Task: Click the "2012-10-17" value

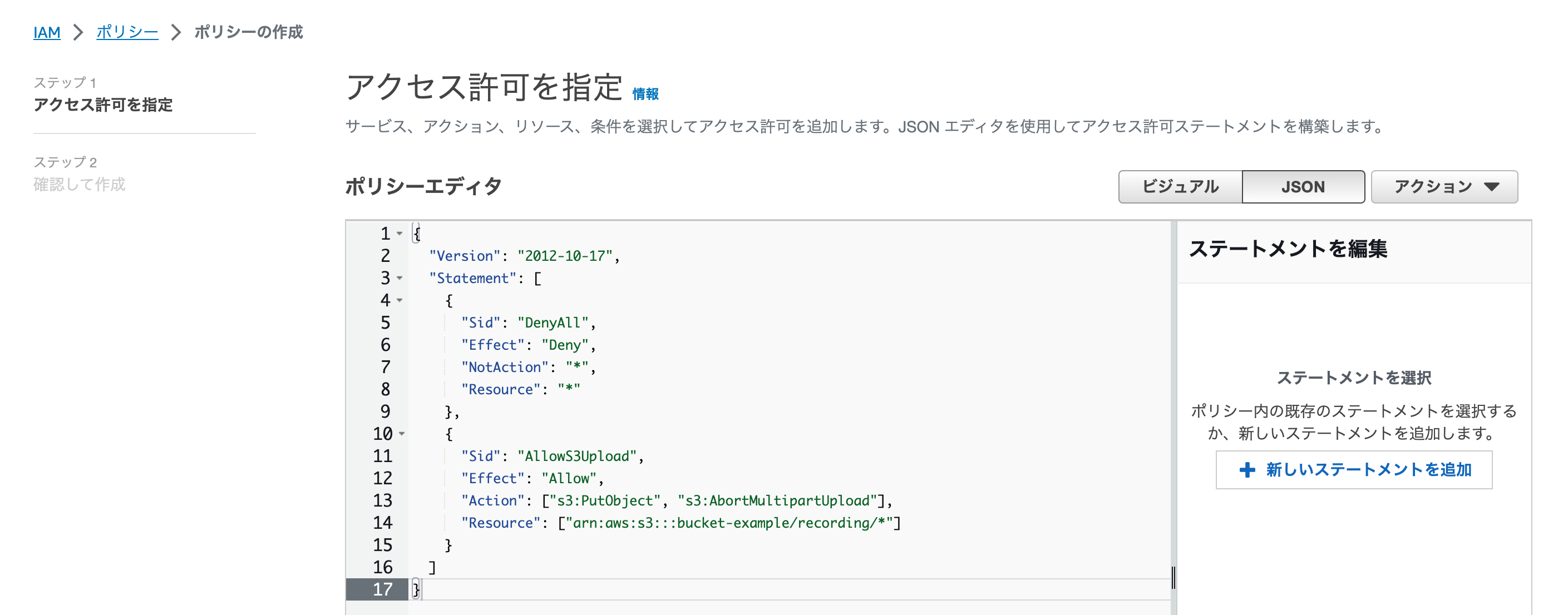Action: point(564,256)
